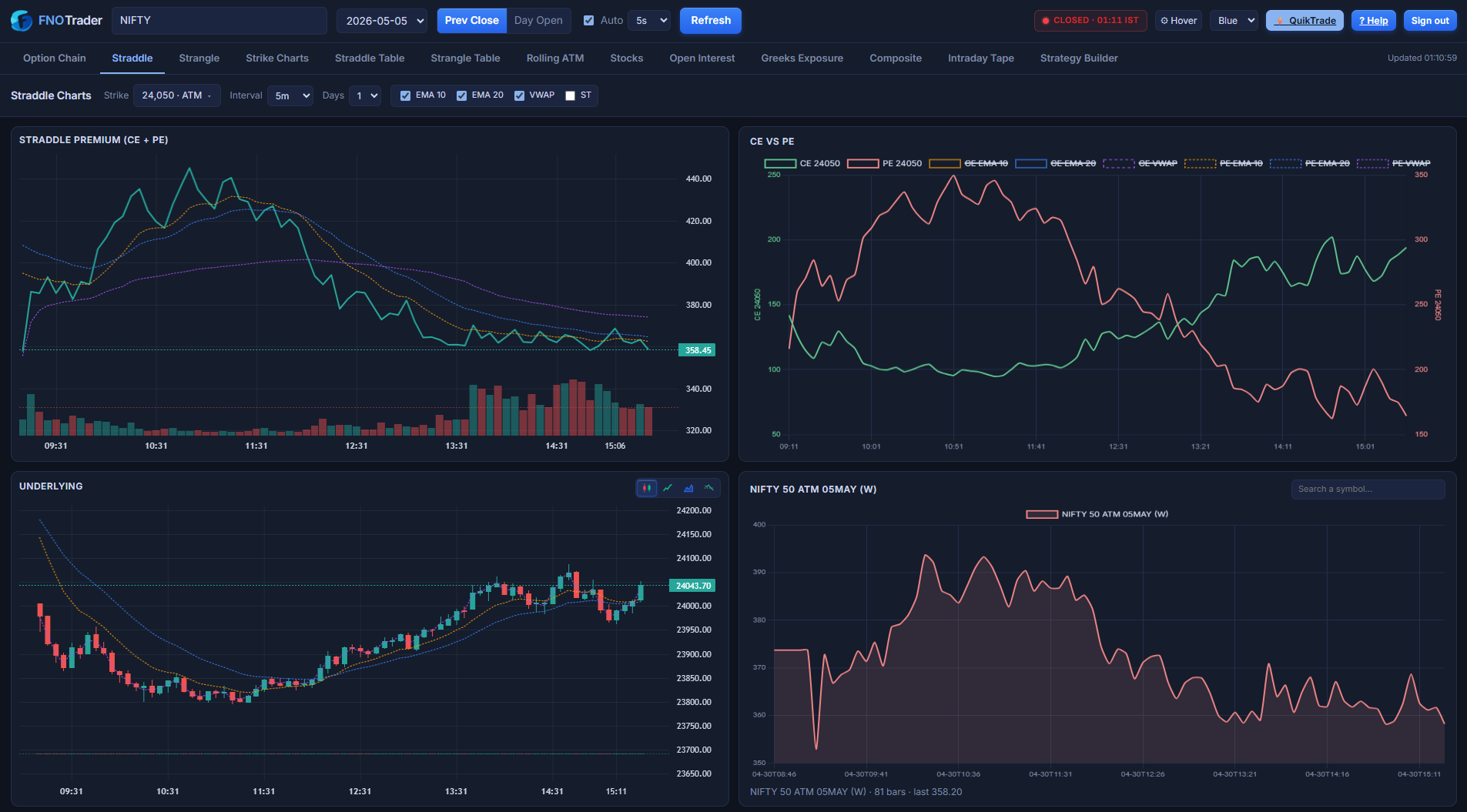The width and height of the screenshot is (1467, 812).
Task: Switch underlying chart to line view
Action: point(668,488)
